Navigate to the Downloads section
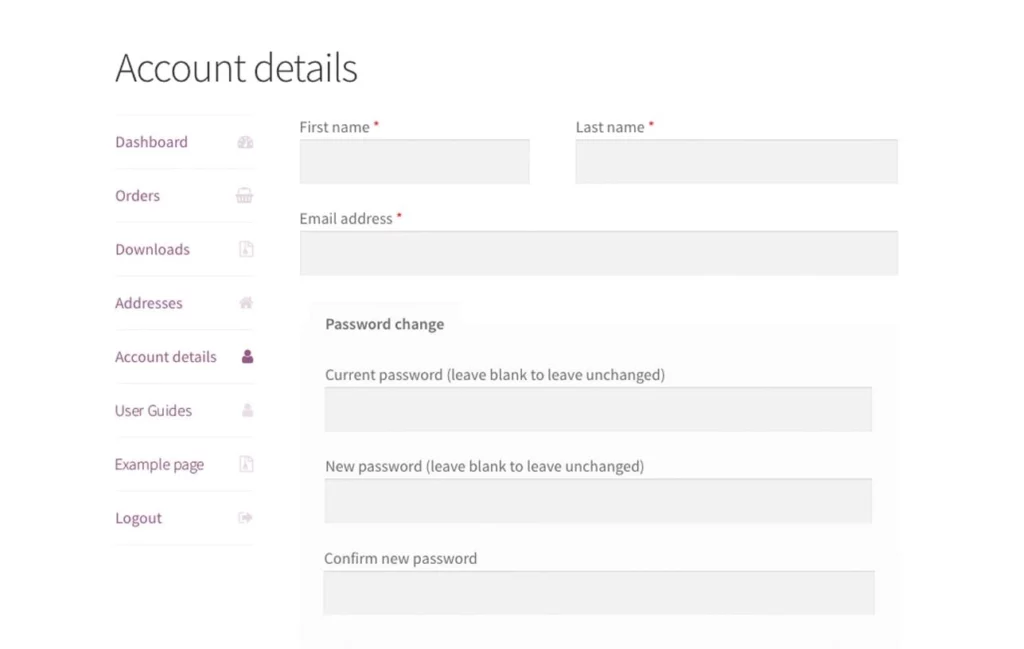The image size is (1024, 649). (152, 249)
